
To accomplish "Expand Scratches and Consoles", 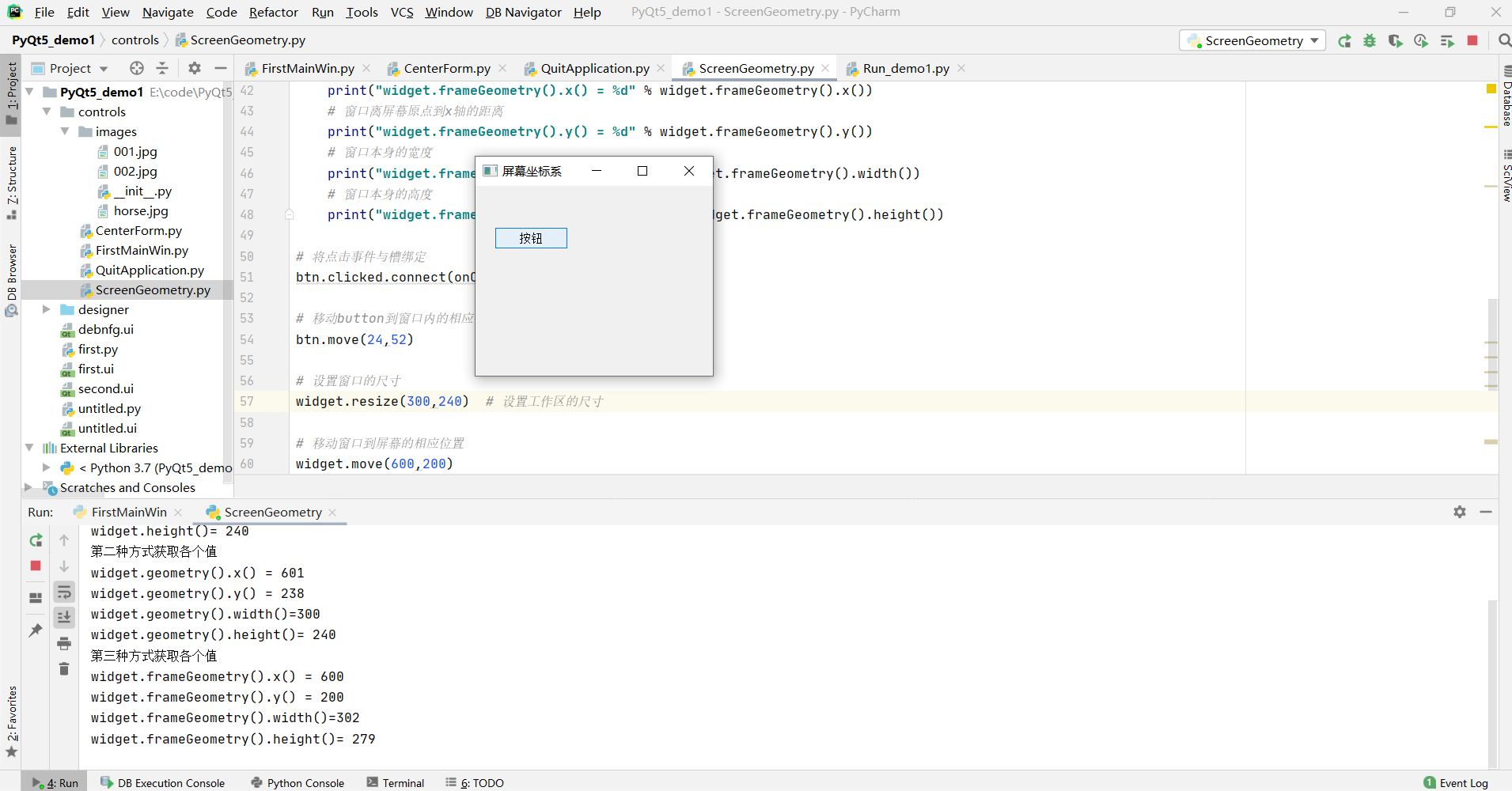I will [x=29, y=487].
